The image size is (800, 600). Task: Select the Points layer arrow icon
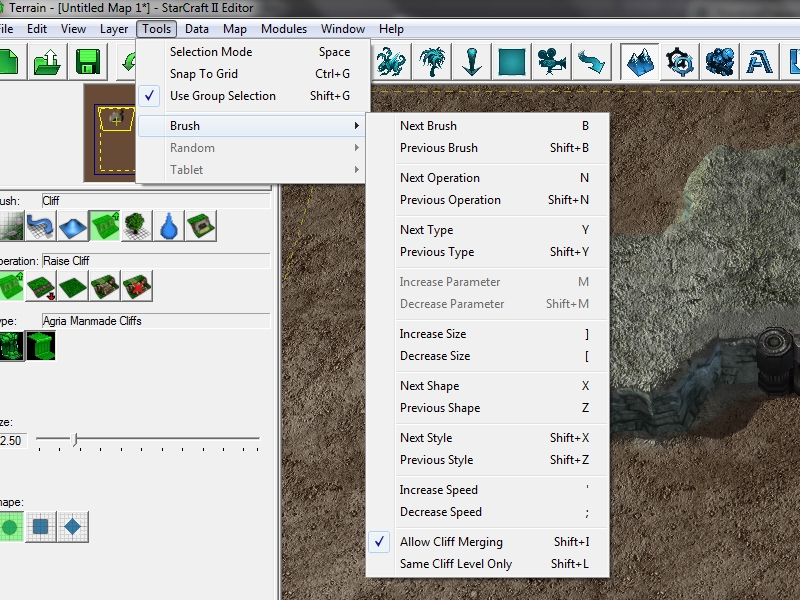click(x=471, y=62)
